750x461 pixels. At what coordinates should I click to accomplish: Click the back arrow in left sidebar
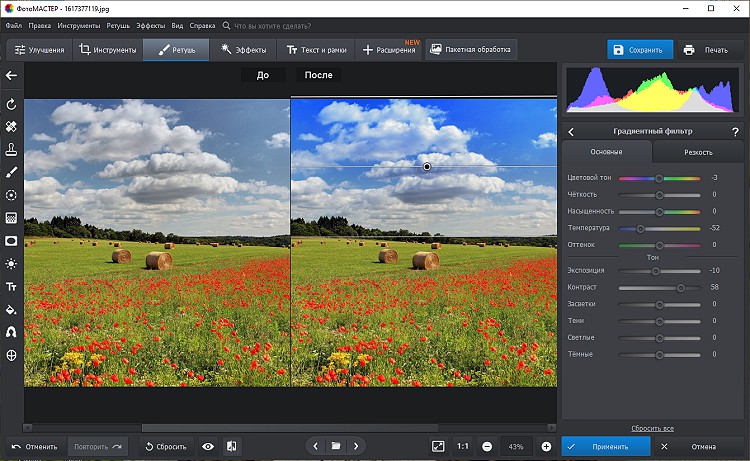[x=12, y=76]
